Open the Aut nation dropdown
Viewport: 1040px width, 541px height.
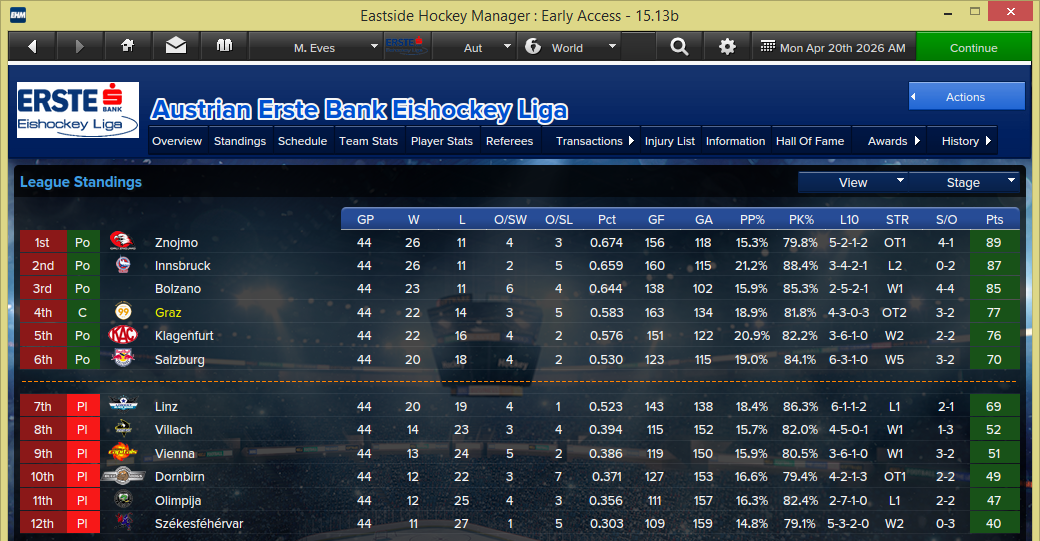pos(474,47)
